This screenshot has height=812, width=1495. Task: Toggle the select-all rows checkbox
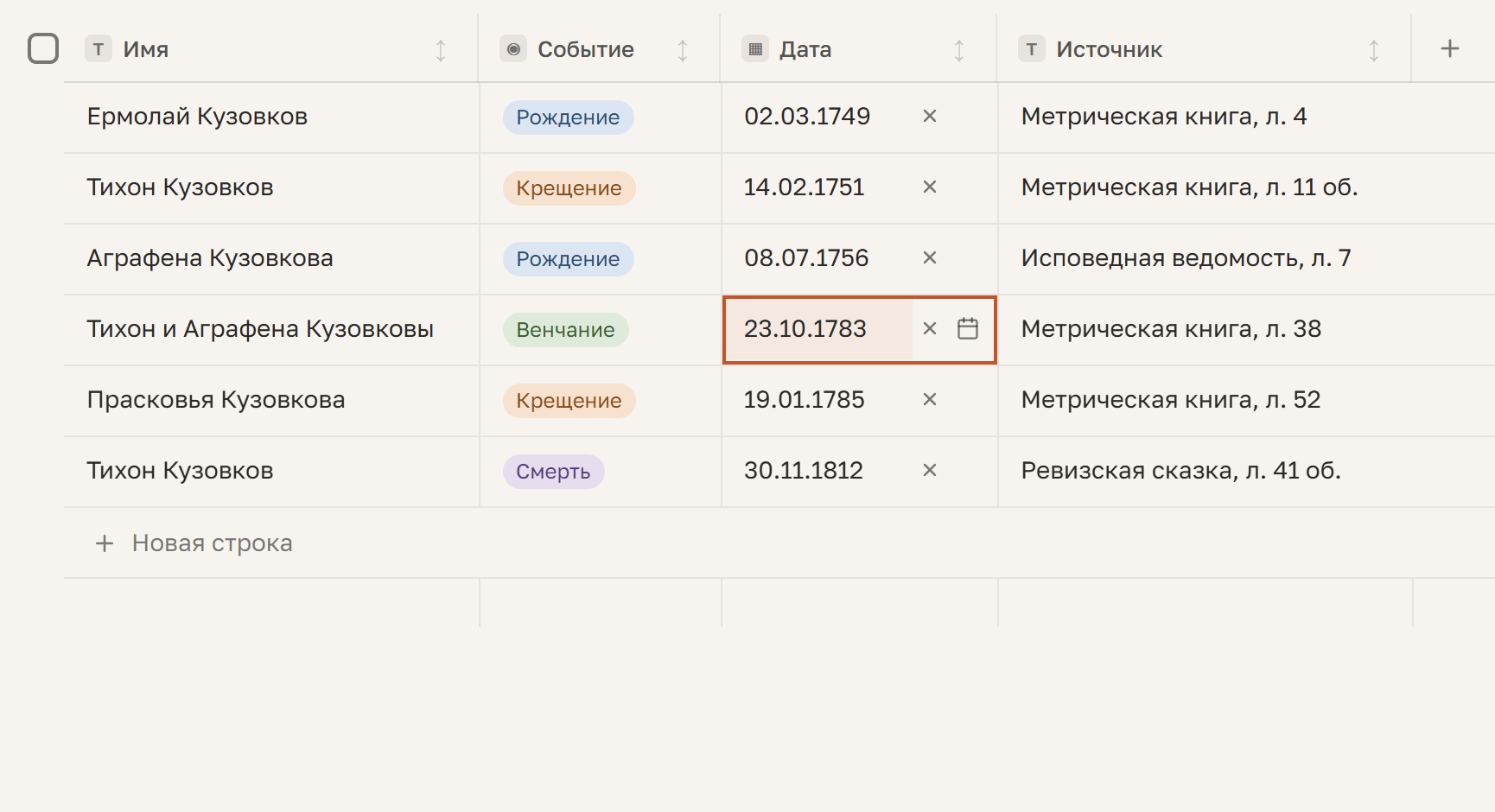pyautogui.click(x=43, y=48)
